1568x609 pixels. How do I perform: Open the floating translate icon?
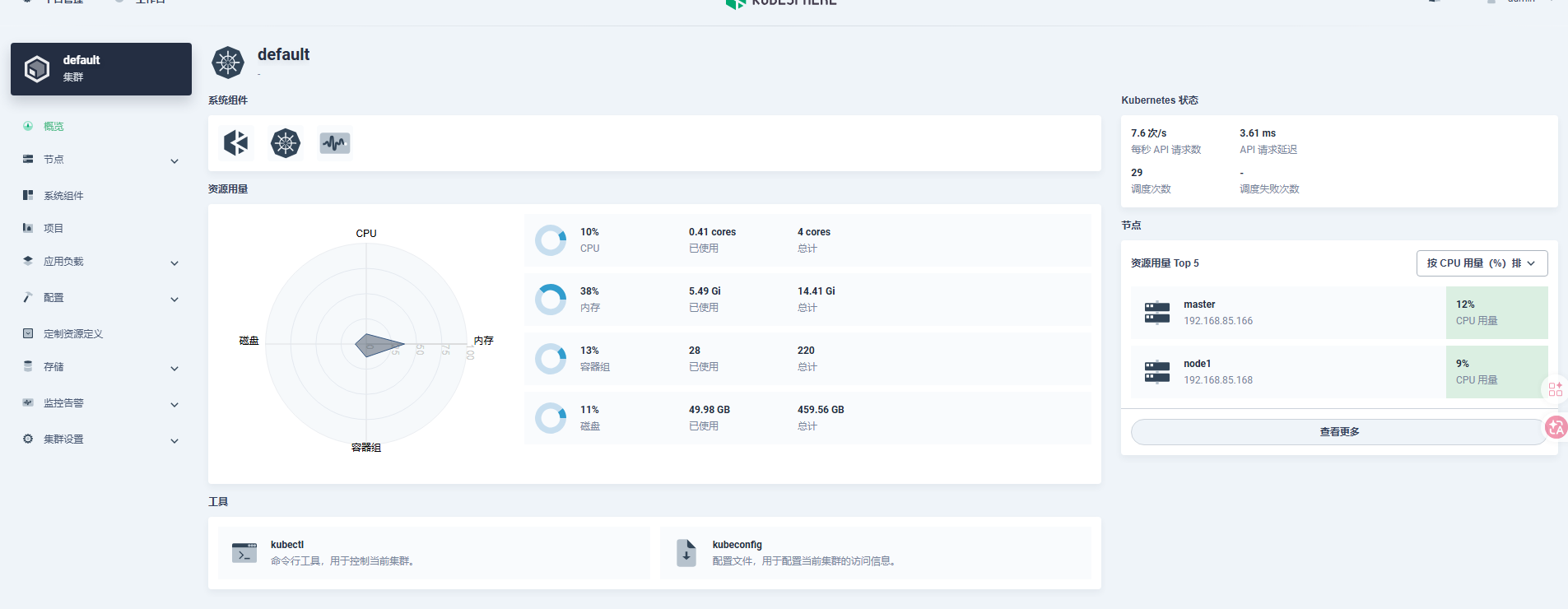(1556, 427)
